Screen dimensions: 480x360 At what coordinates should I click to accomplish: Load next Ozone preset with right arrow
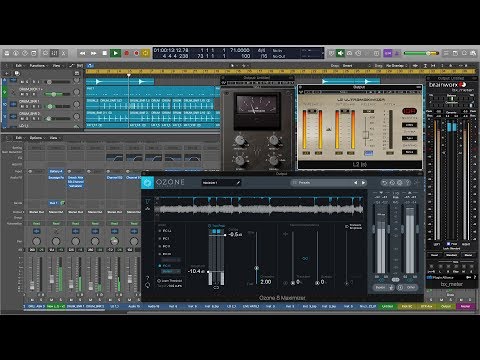[x=363, y=183]
